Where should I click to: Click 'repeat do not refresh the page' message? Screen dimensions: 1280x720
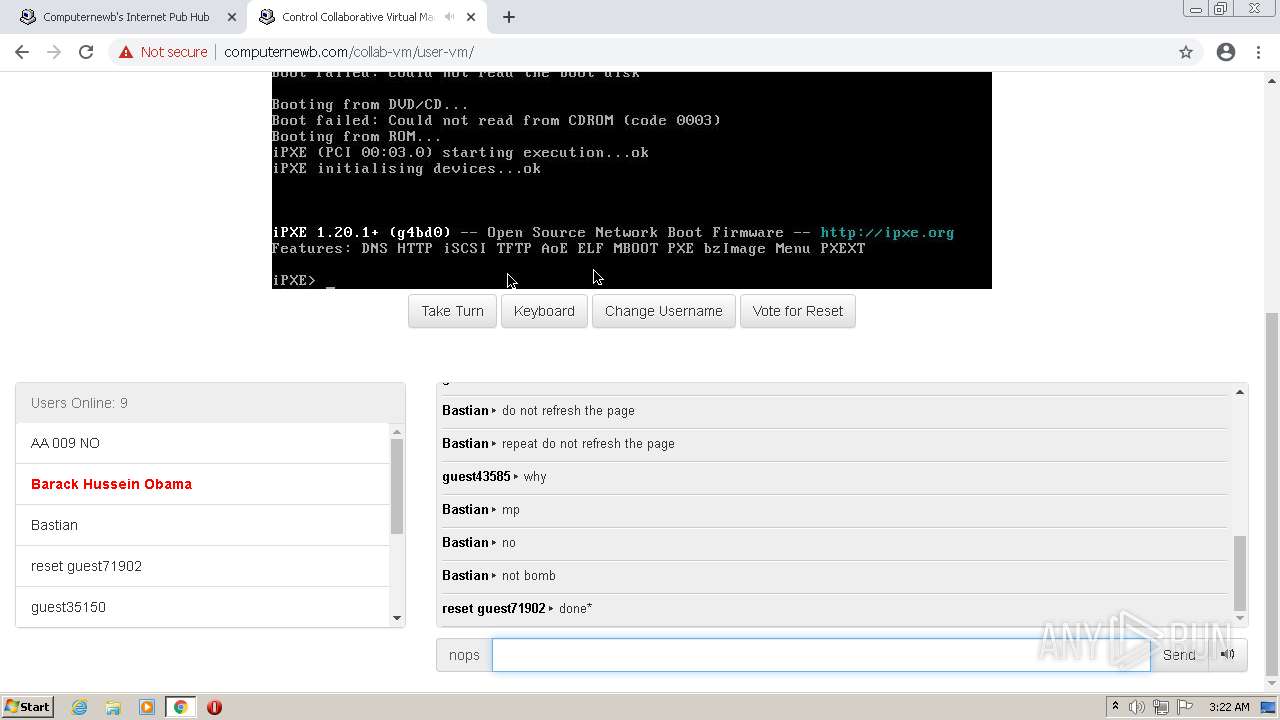point(834,443)
